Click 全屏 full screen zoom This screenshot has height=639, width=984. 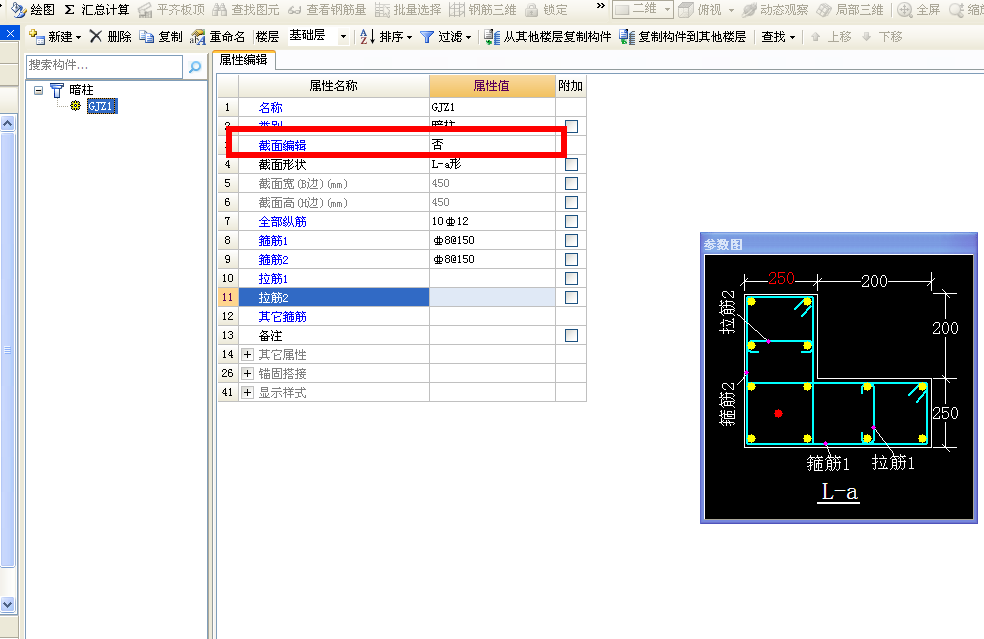click(919, 9)
